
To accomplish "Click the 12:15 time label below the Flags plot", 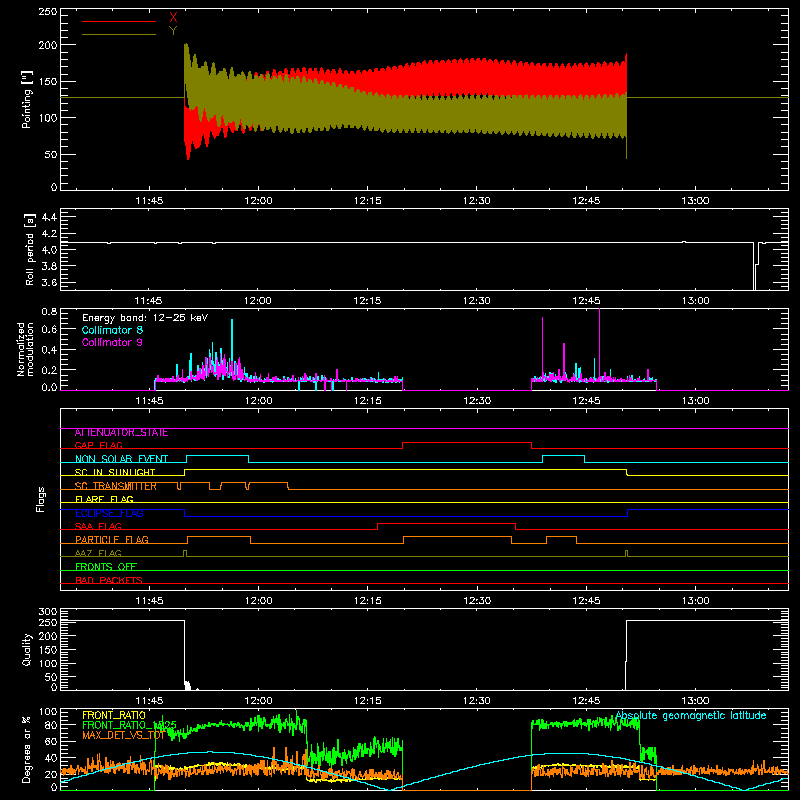I will click(367, 601).
